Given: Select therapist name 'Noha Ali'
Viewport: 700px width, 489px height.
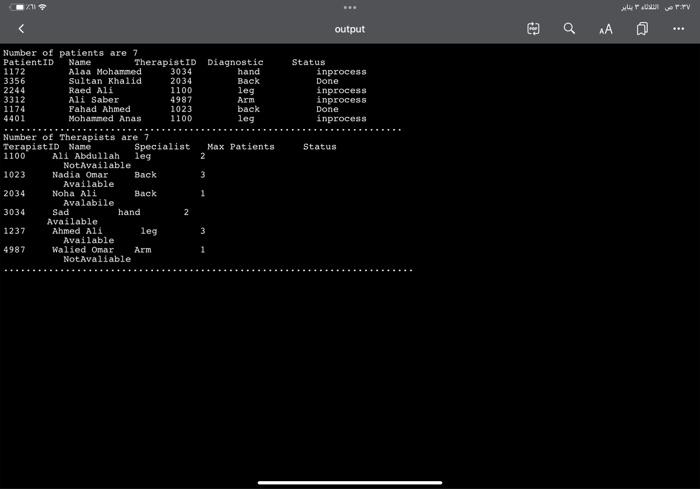Looking at the screenshot, I should tap(74, 194).
